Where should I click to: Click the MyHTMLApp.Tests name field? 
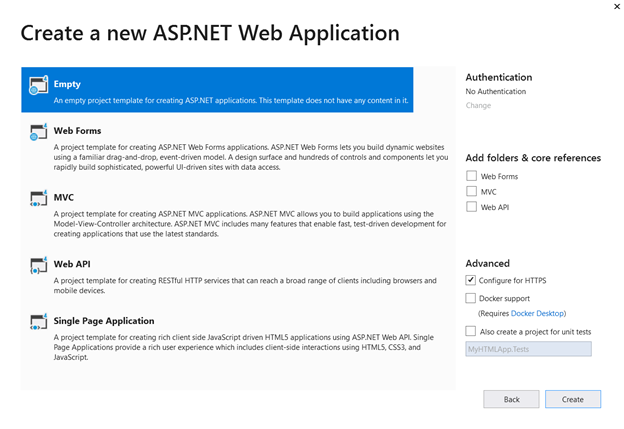click(528, 349)
